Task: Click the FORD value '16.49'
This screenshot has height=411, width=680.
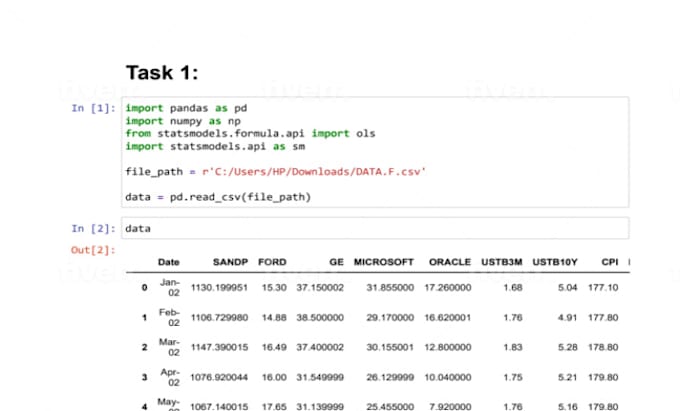Action: coord(274,347)
